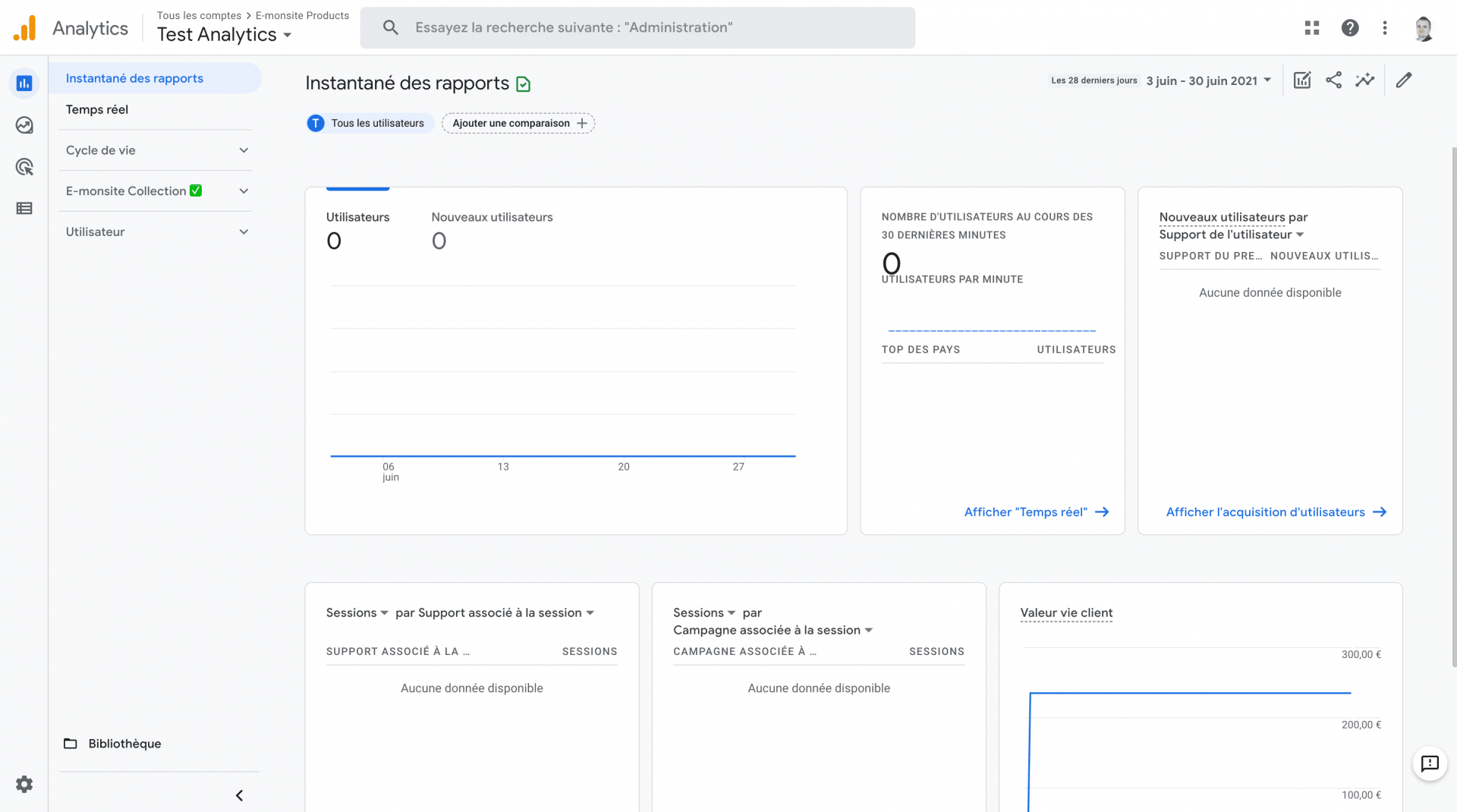
Task: Click the Valeur vie client title
Action: pos(1066,612)
